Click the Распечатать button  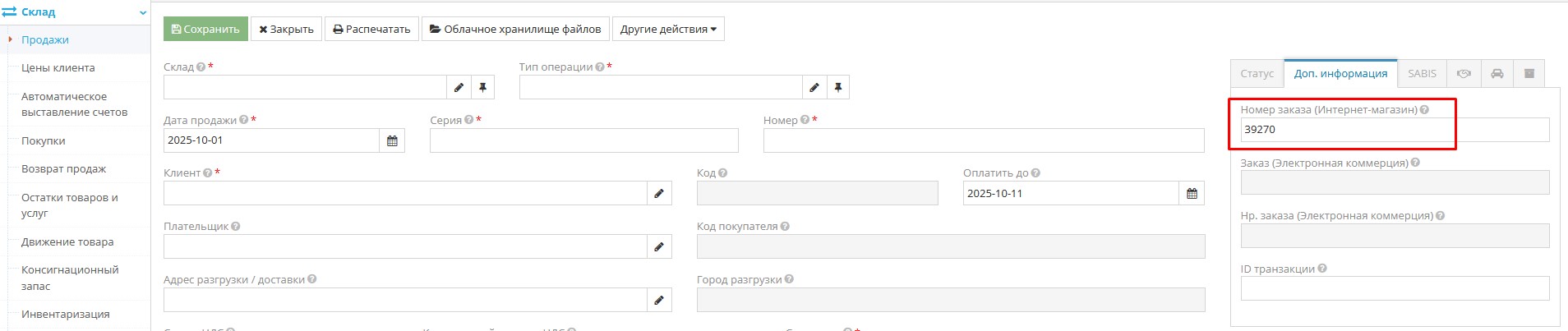(x=371, y=30)
